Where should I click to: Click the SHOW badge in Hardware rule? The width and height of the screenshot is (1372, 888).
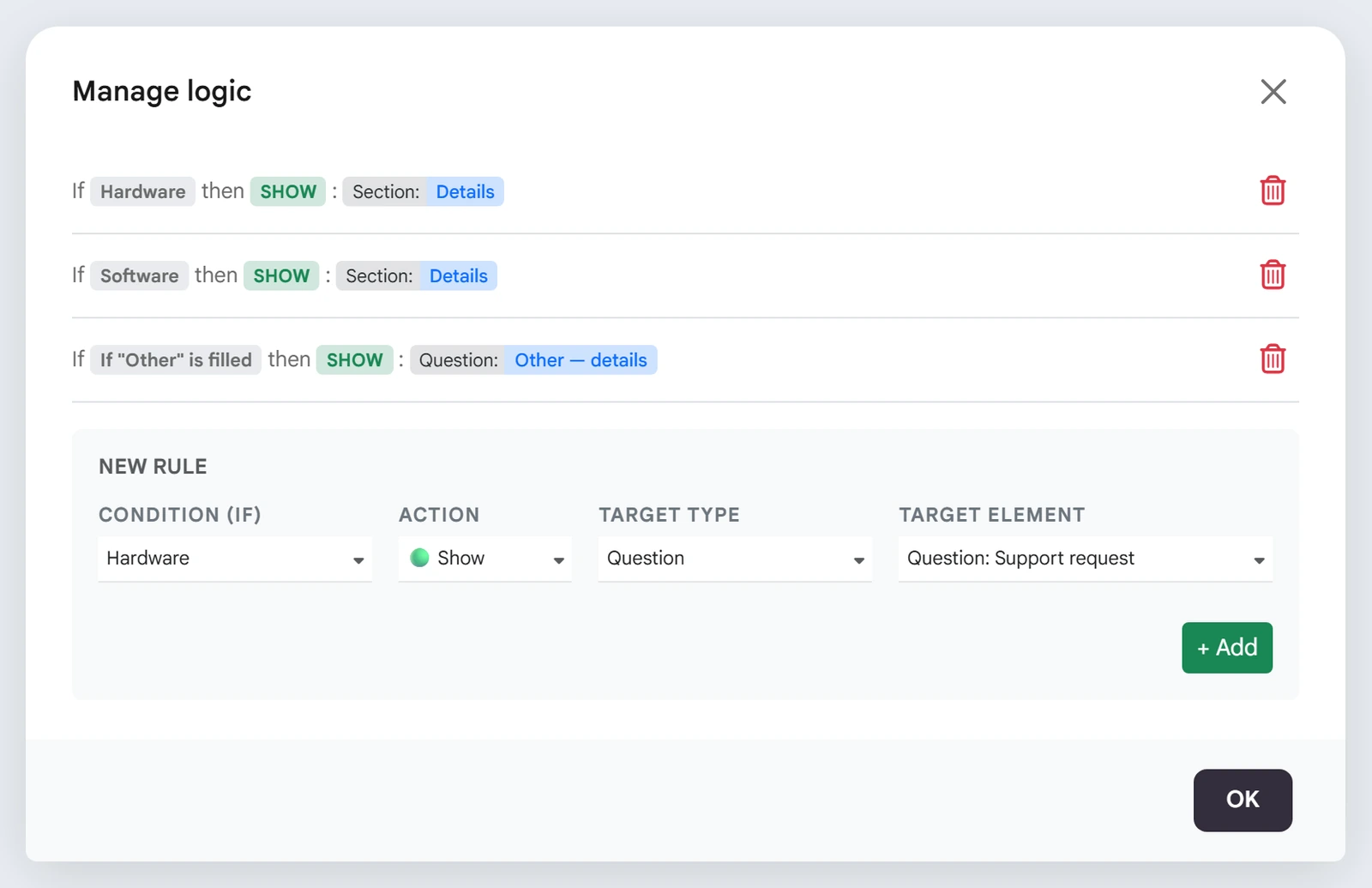tap(288, 191)
